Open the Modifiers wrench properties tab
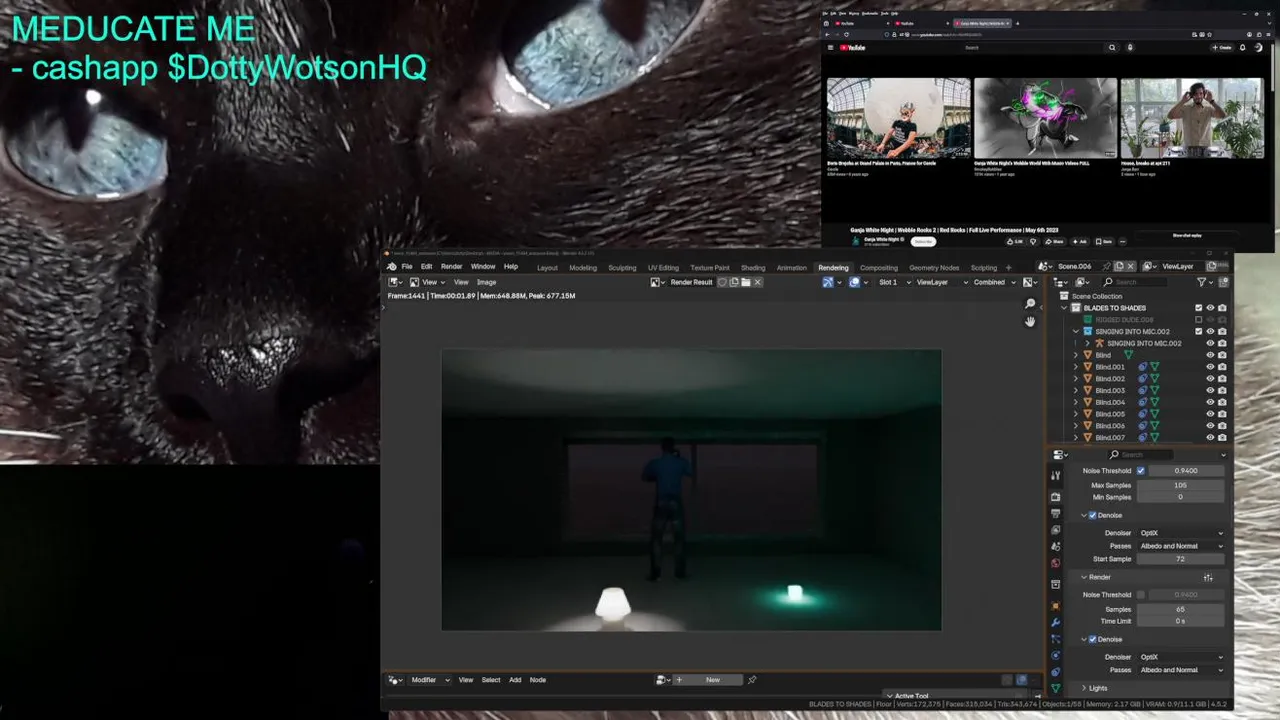 coord(1055,622)
